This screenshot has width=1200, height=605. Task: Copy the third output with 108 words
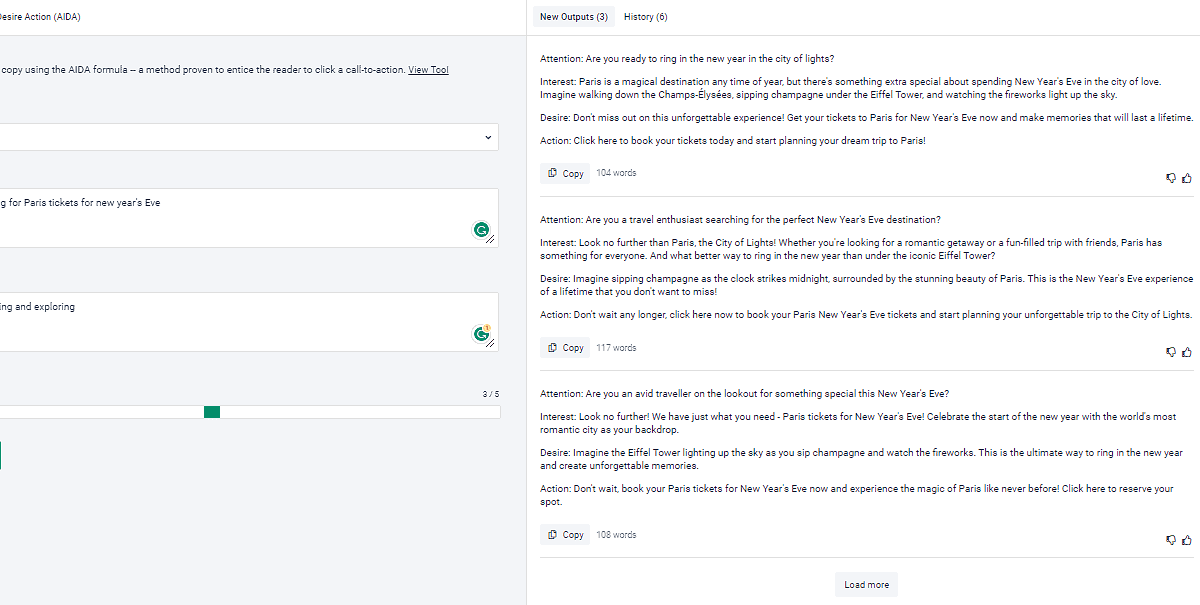pos(565,535)
